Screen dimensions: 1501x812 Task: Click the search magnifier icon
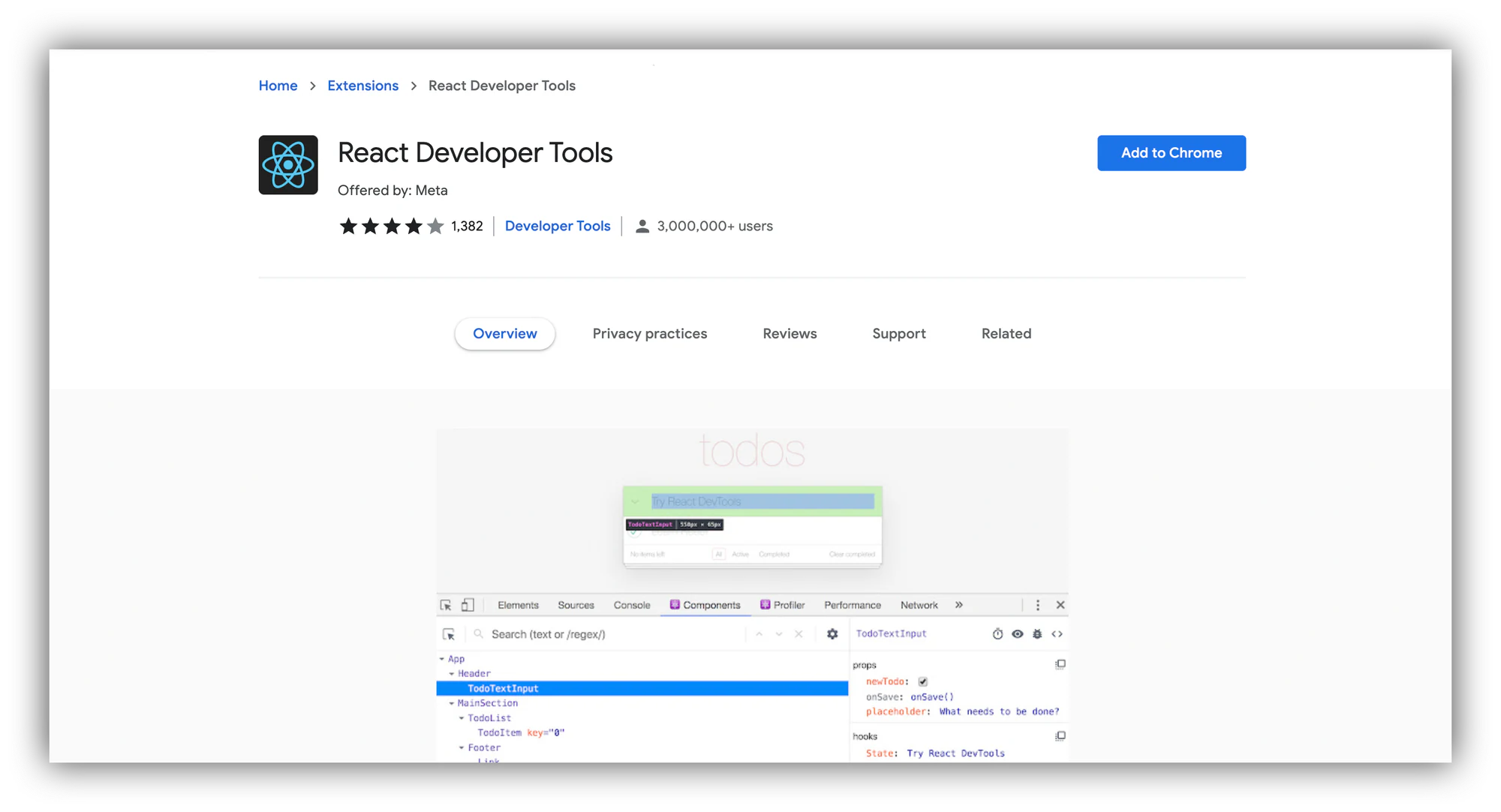tap(478, 634)
